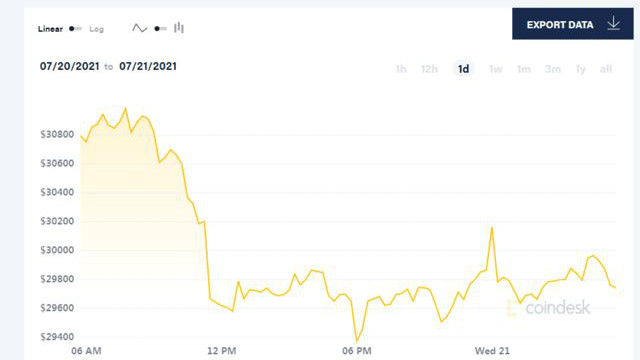Click the candlestick chart icon

pyautogui.click(x=179, y=28)
